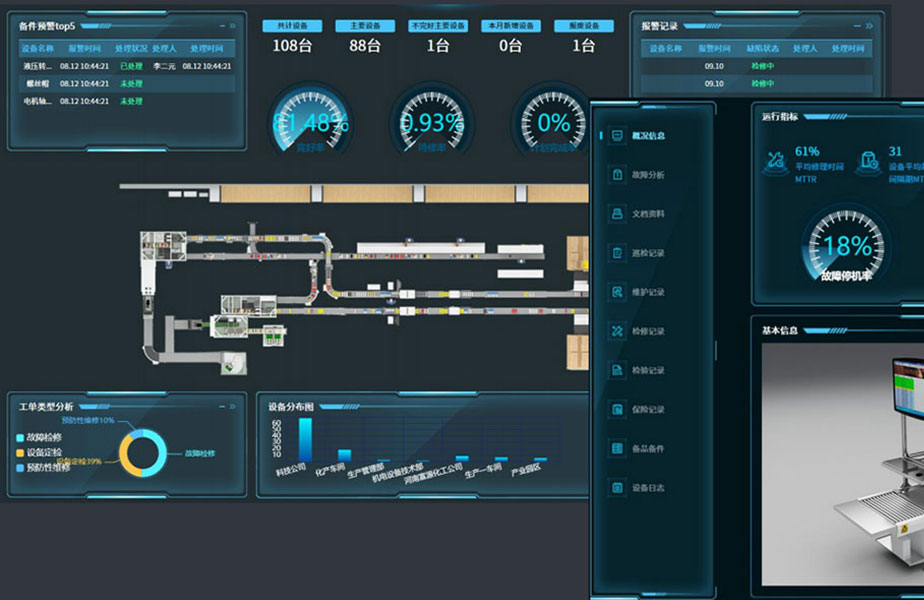Click the 处理状况 column header
The width and height of the screenshot is (924, 600).
coord(131,48)
